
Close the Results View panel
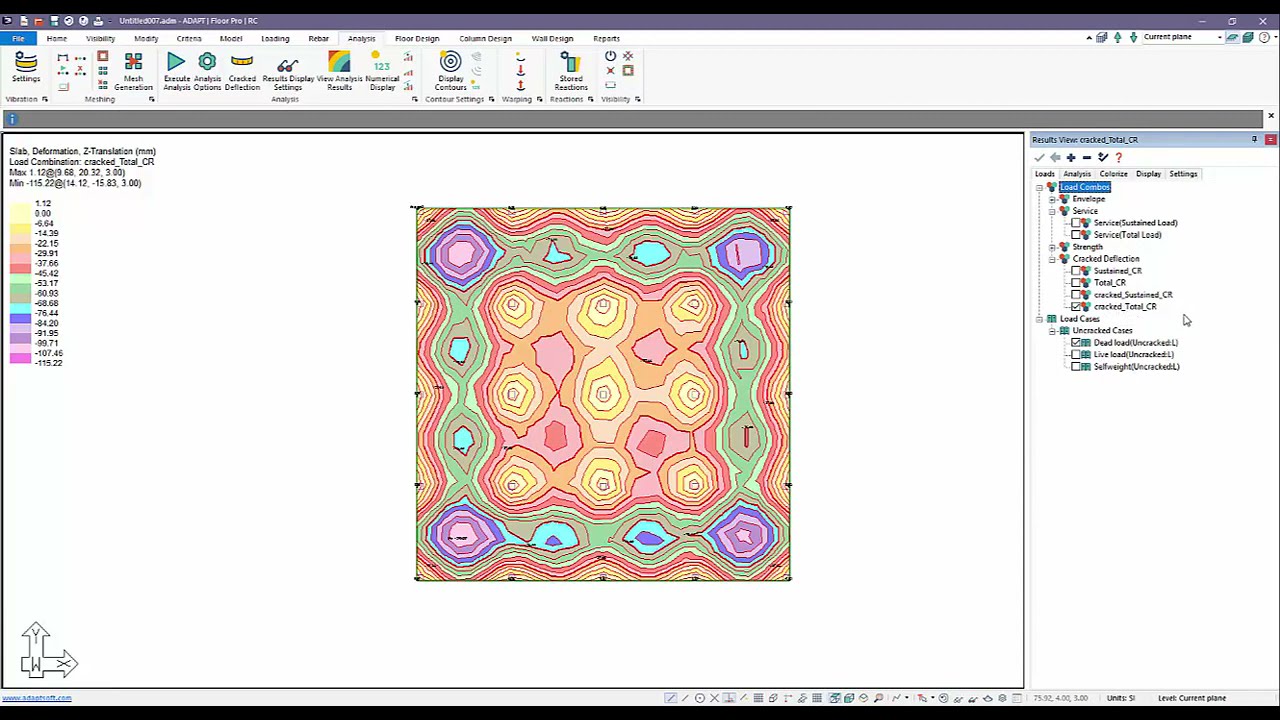(x=1270, y=140)
